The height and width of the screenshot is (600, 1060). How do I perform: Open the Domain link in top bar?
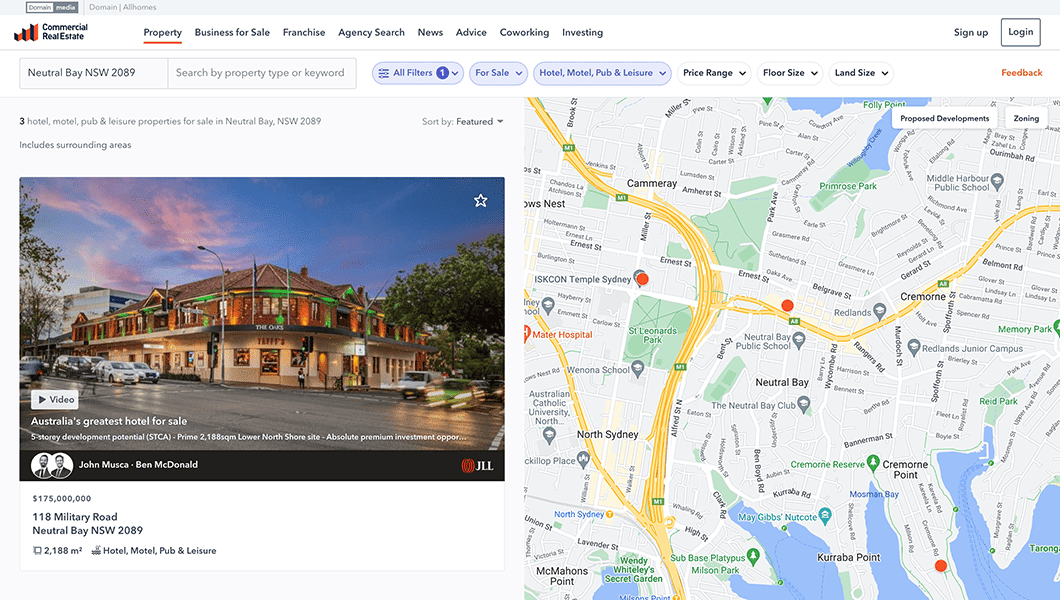point(103,7)
